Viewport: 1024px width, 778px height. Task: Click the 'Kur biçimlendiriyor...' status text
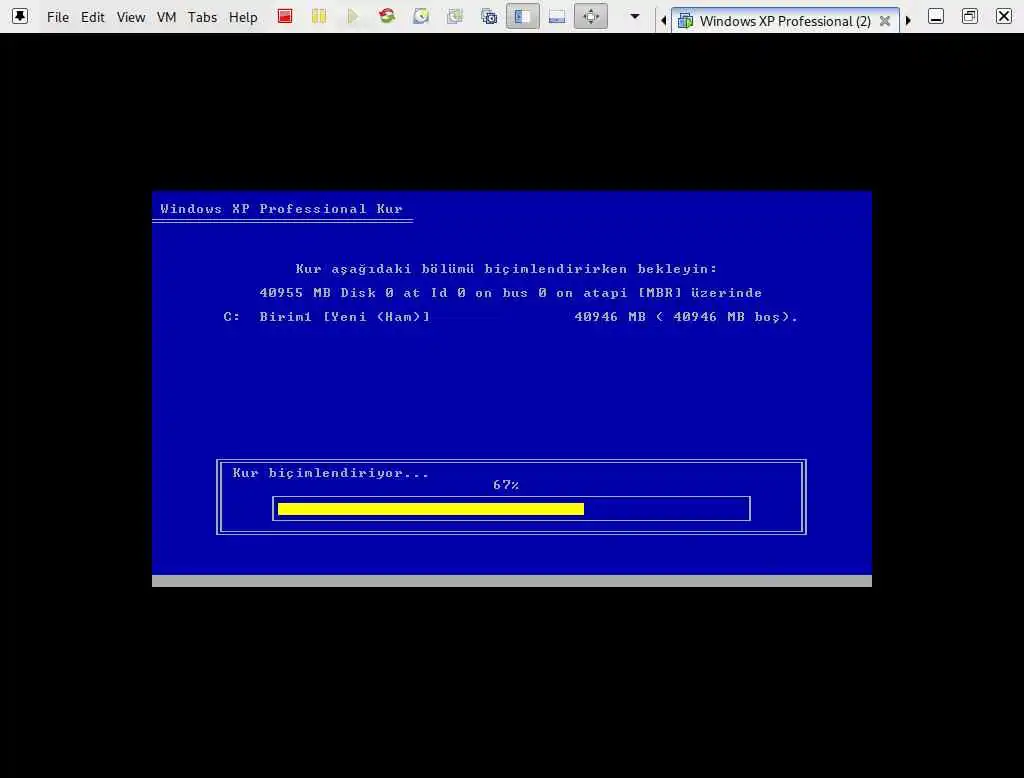[330, 473]
